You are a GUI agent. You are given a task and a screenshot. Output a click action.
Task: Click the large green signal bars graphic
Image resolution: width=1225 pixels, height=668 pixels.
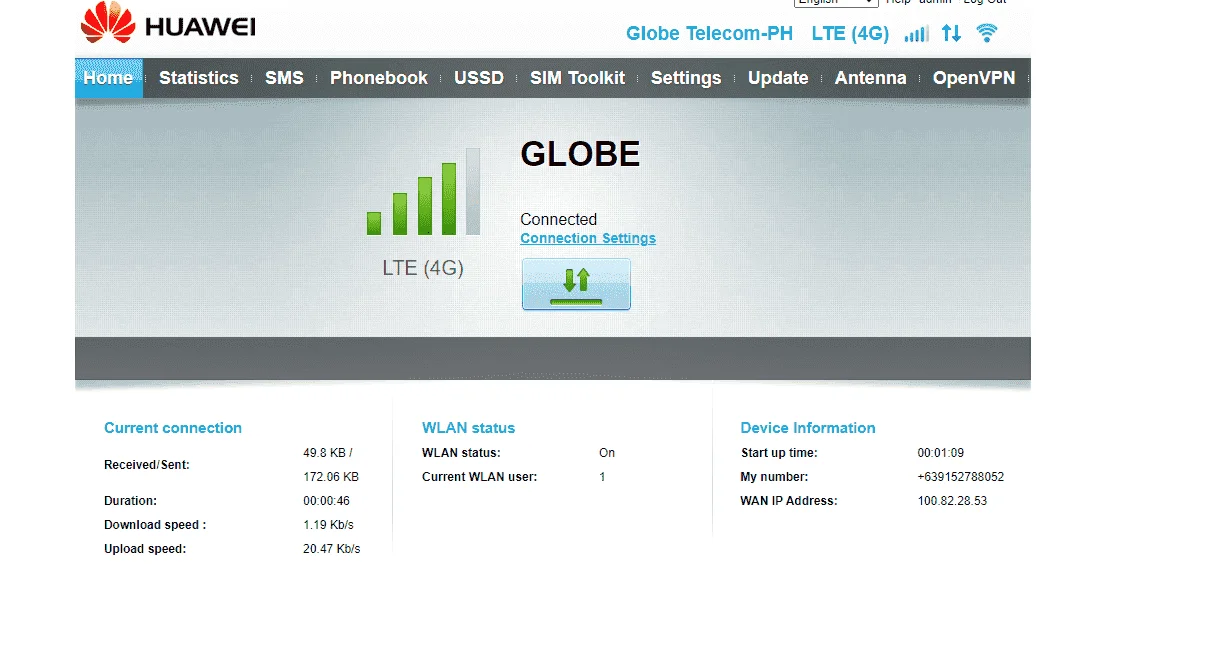pyautogui.click(x=423, y=192)
